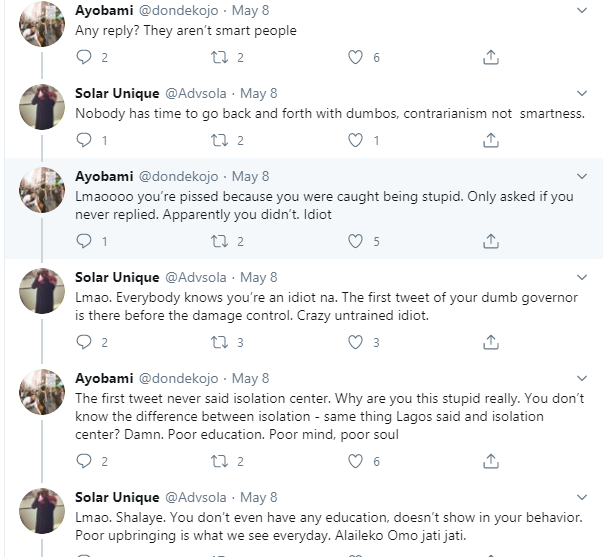
Task: Like the 'Any reply? They aren't smart' tweet
Action: point(355,58)
